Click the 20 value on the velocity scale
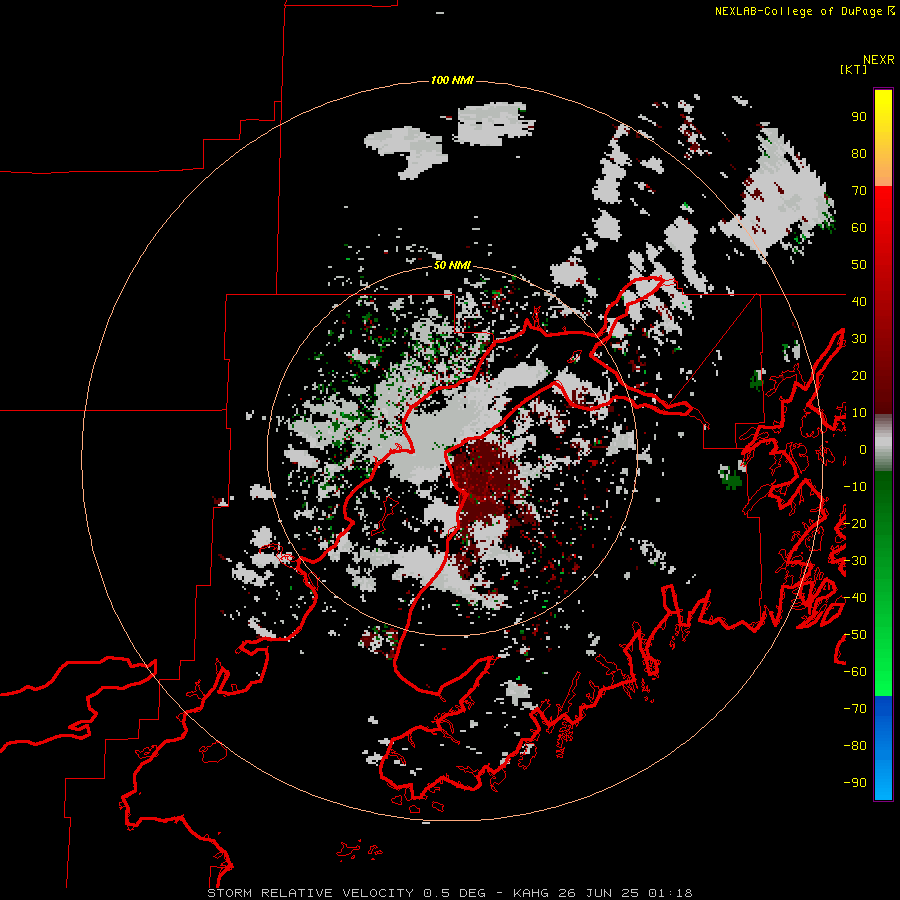Image resolution: width=900 pixels, height=900 pixels. point(859,375)
